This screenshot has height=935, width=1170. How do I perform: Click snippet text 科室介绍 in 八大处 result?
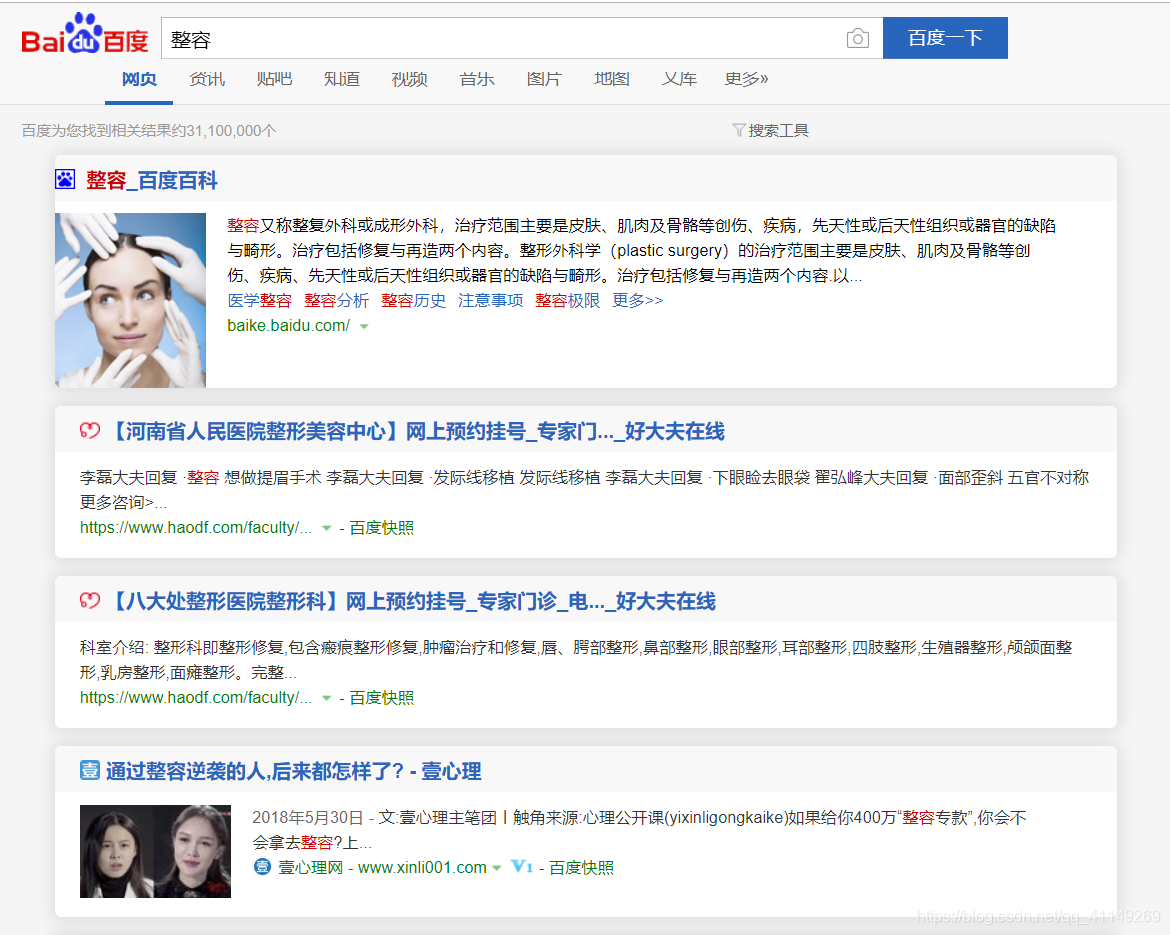113,648
